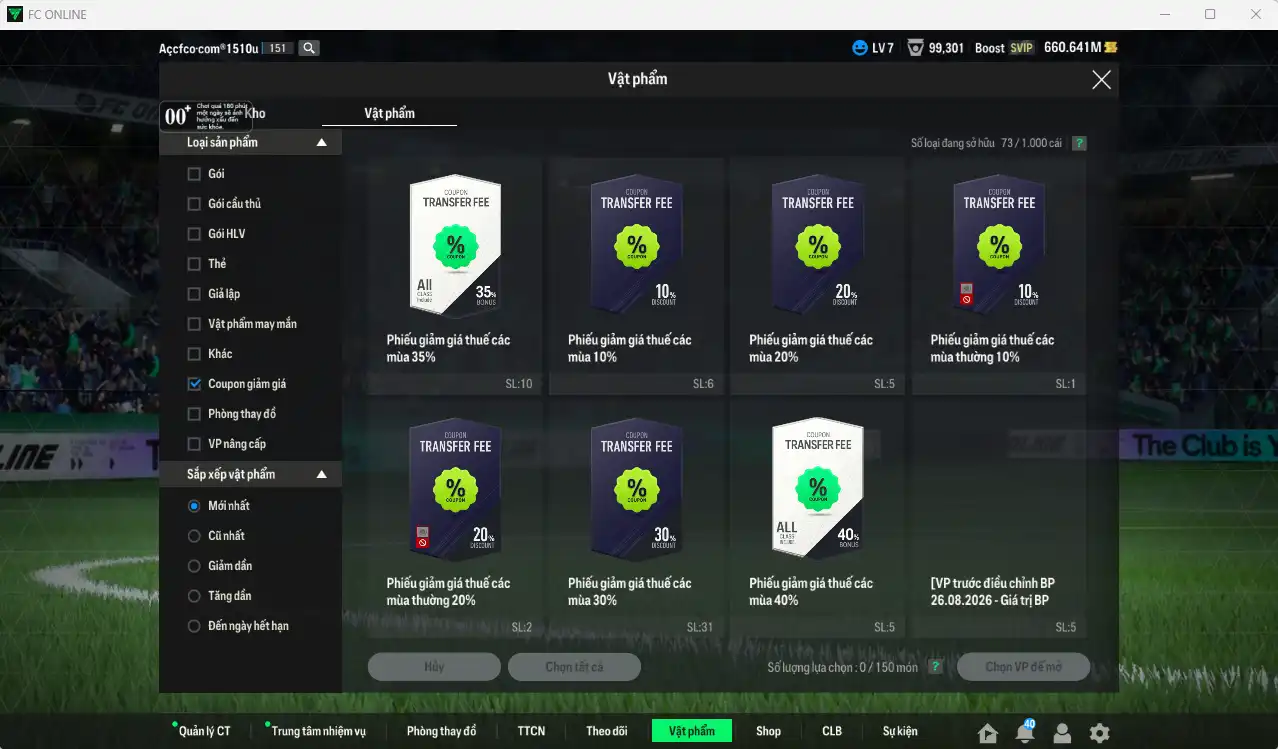
Task: Open the settings gear icon
Action: tap(1099, 733)
